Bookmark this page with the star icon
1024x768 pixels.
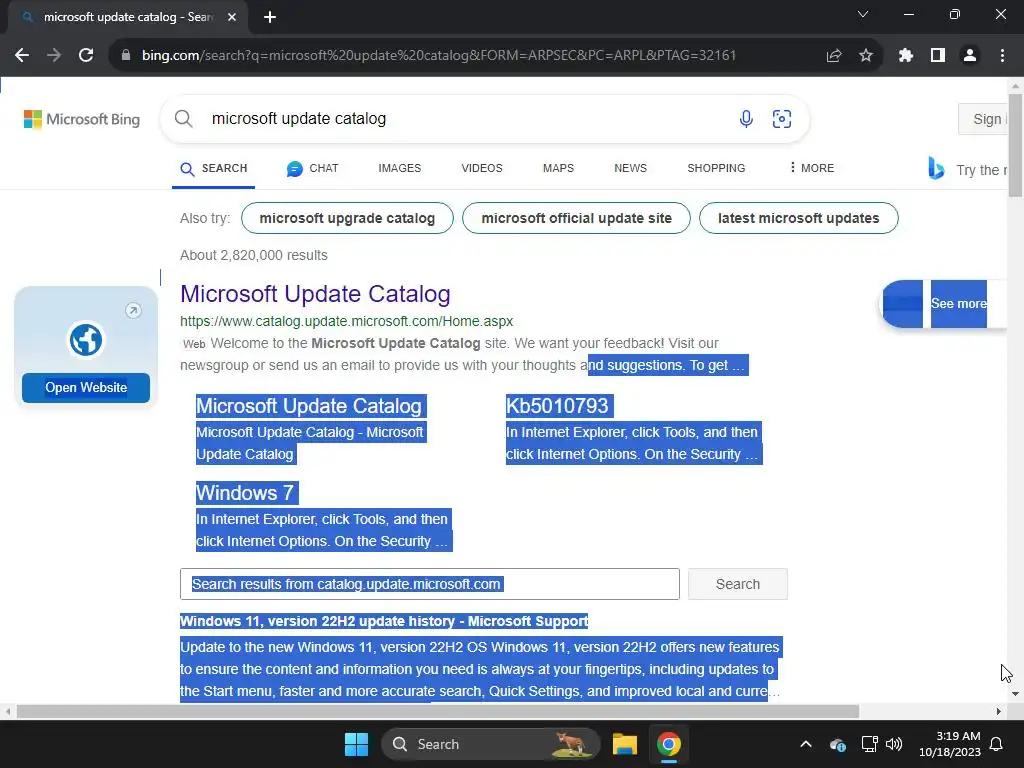[866, 56]
